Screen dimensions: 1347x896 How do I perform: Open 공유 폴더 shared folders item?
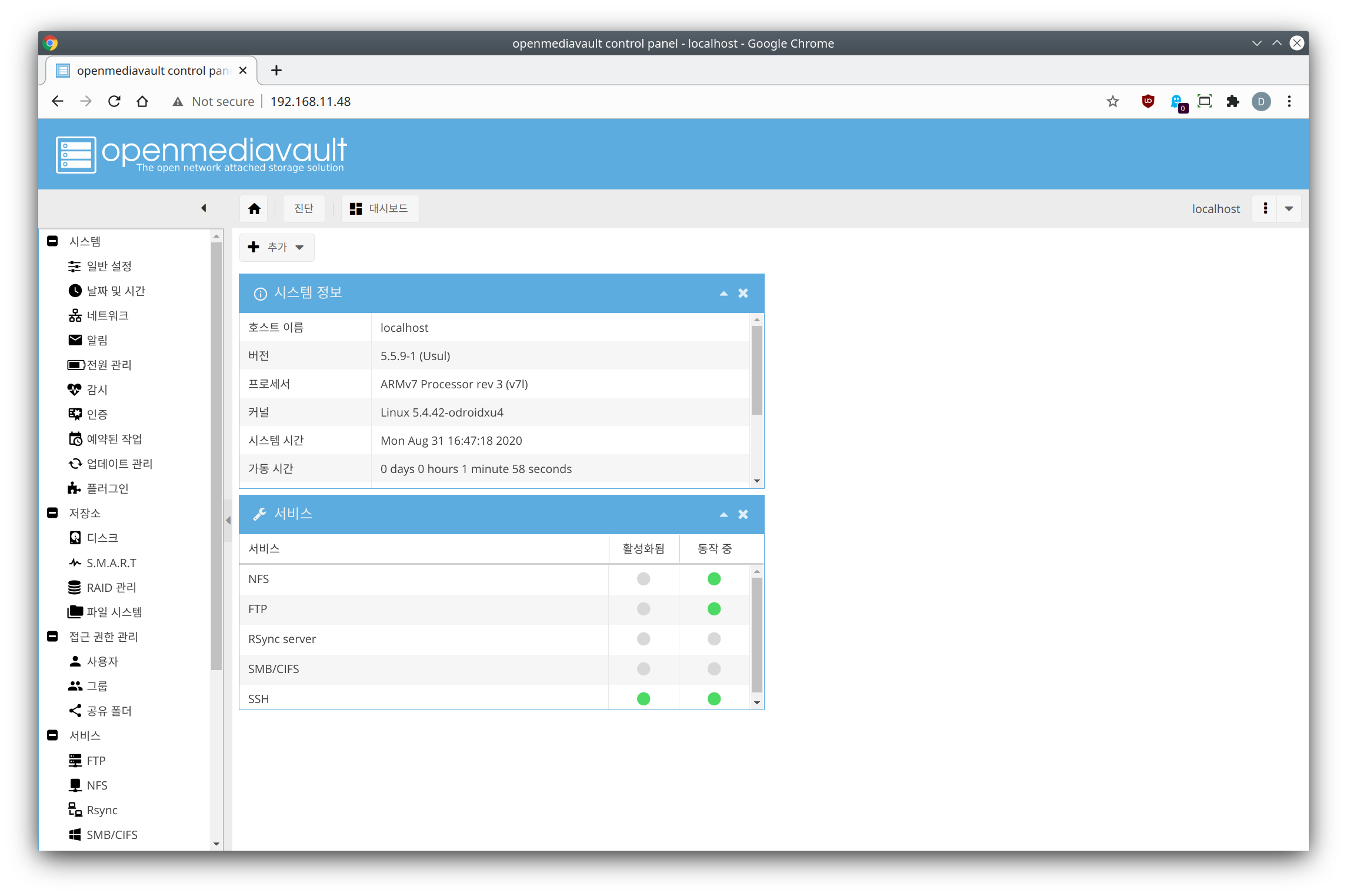click(109, 711)
